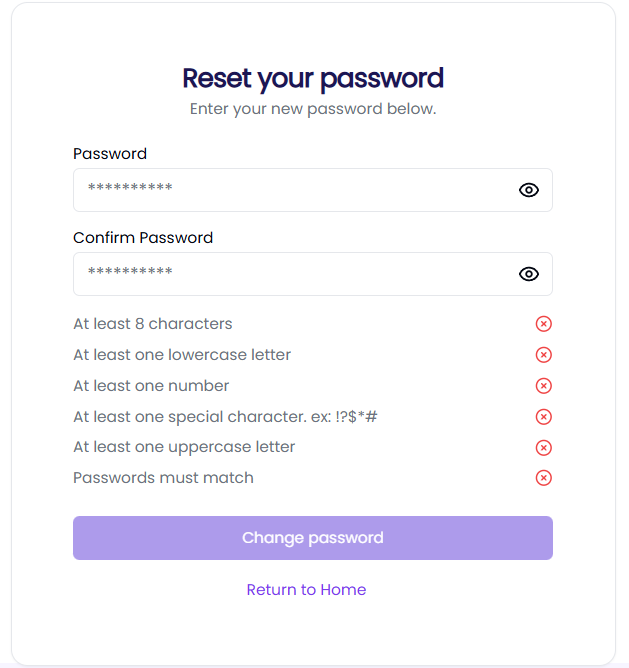629x668 pixels.
Task: Click the Password input field
Action: [x=313, y=190]
